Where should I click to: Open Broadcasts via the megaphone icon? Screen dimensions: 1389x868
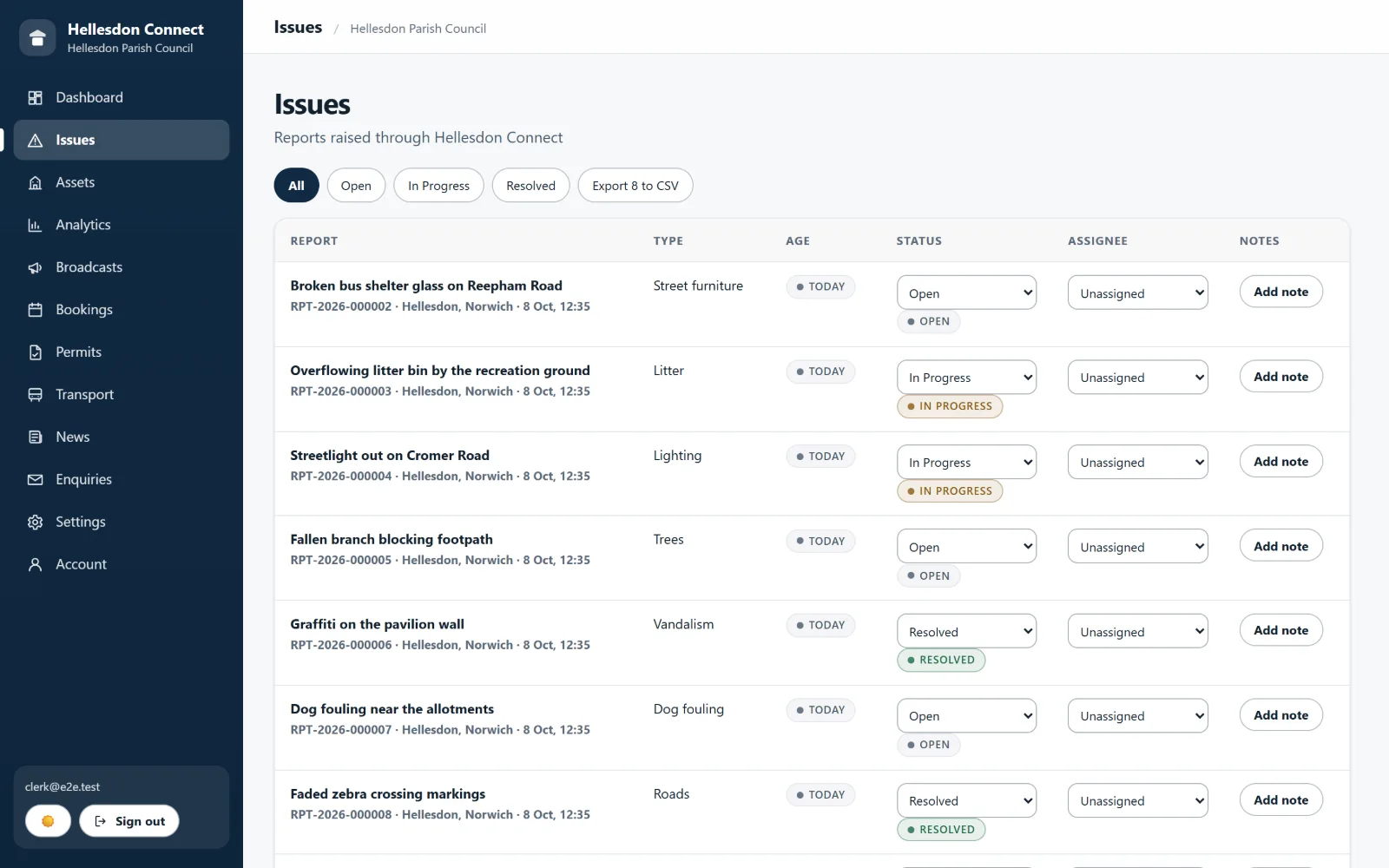(x=36, y=267)
